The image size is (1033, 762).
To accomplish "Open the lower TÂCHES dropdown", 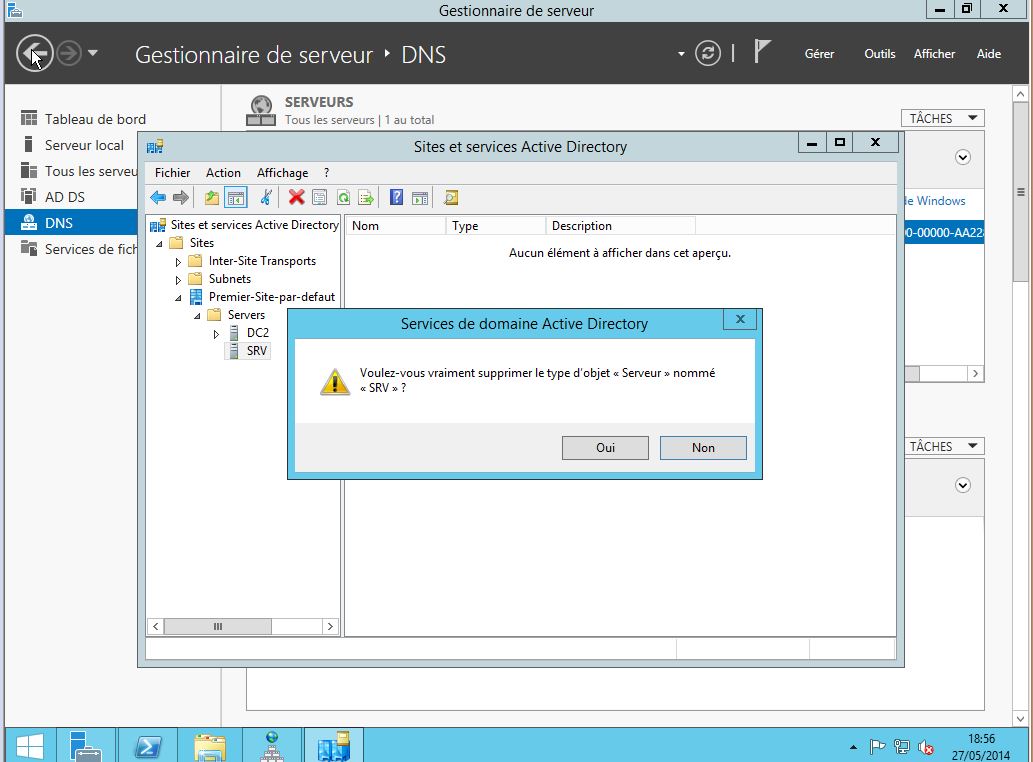I will click(942, 446).
